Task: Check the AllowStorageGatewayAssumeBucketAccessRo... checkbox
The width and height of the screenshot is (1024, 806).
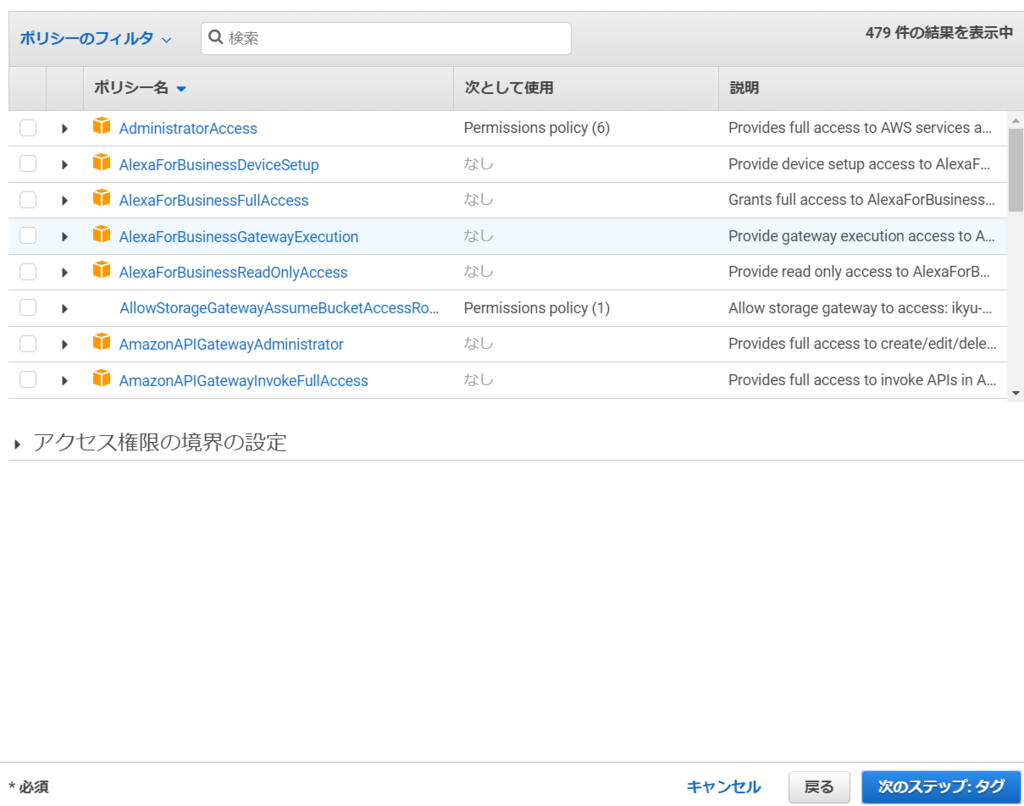Action: [28, 307]
